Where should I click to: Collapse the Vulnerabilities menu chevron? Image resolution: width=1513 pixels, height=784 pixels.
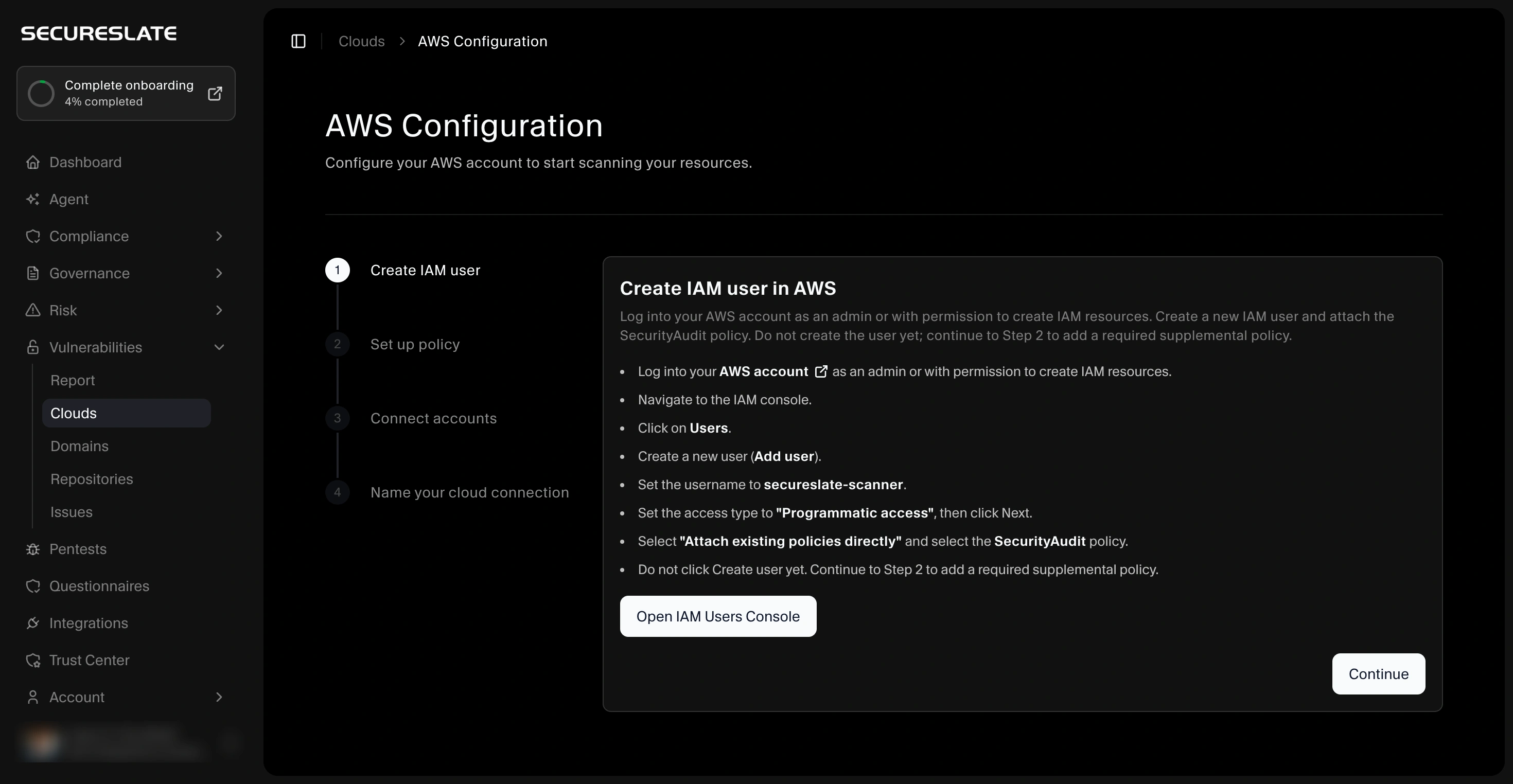tap(219, 347)
